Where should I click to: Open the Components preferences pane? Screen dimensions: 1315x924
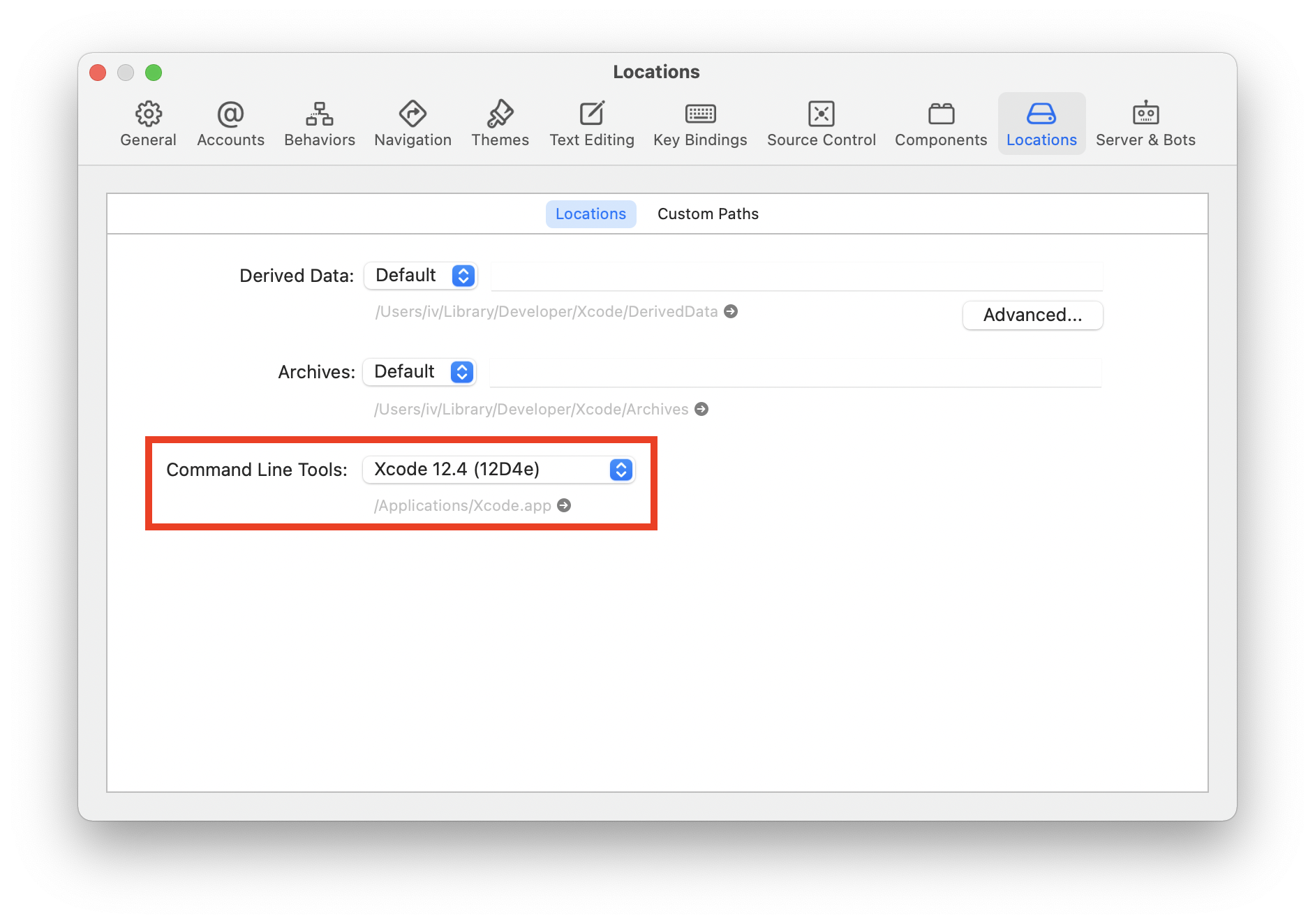941,124
